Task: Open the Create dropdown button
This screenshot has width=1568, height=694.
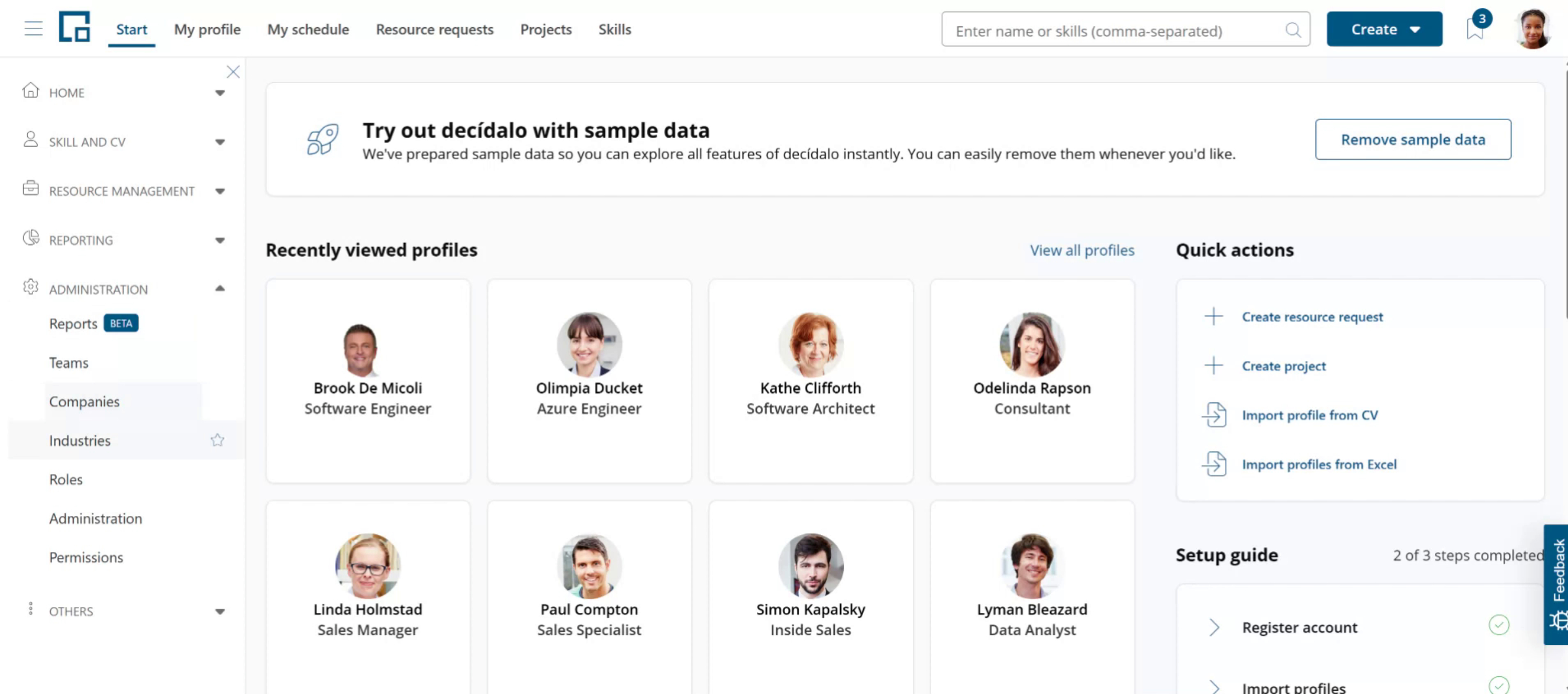Action: (1384, 29)
